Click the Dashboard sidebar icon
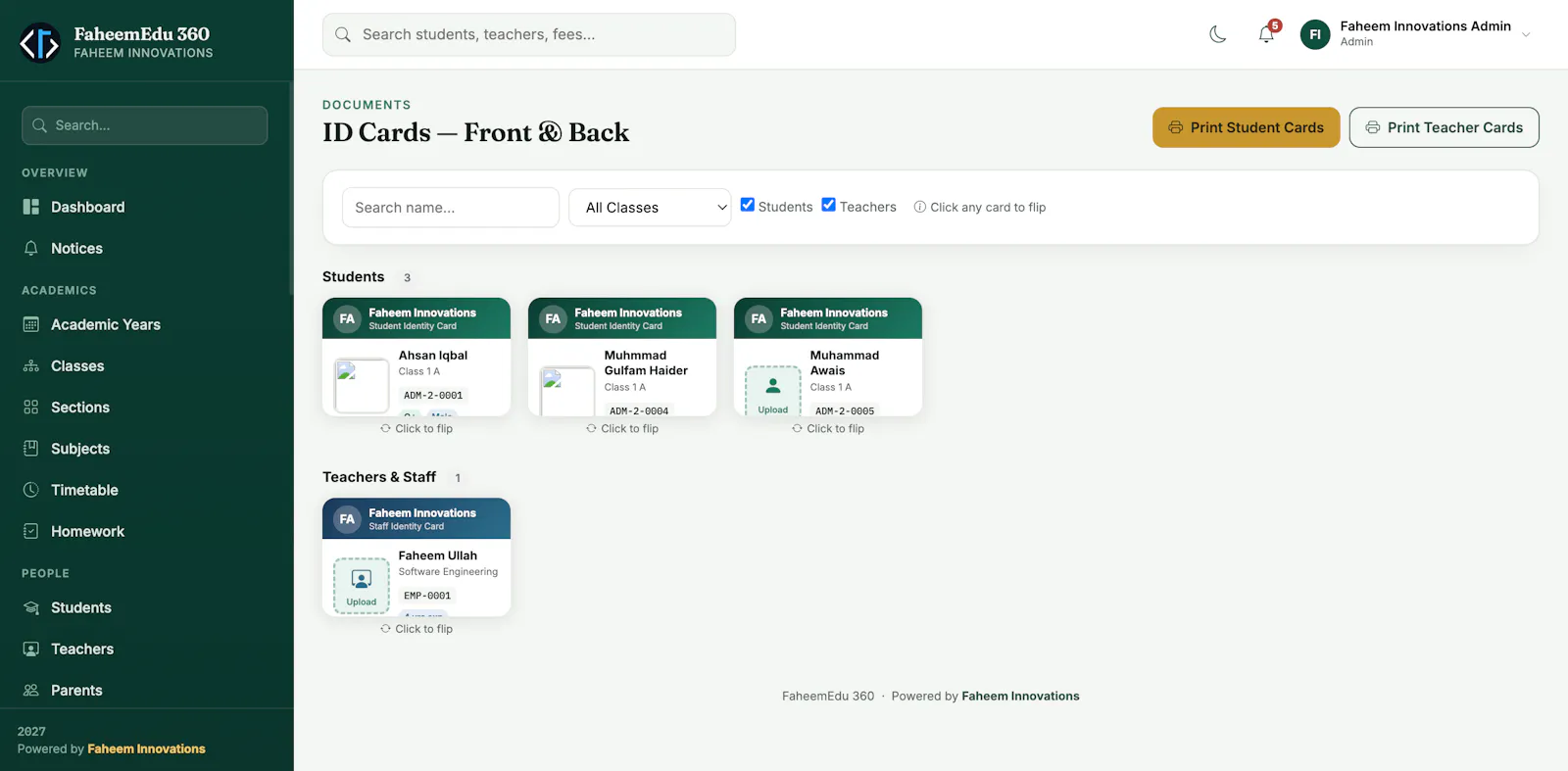 click(x=31, y=207)
